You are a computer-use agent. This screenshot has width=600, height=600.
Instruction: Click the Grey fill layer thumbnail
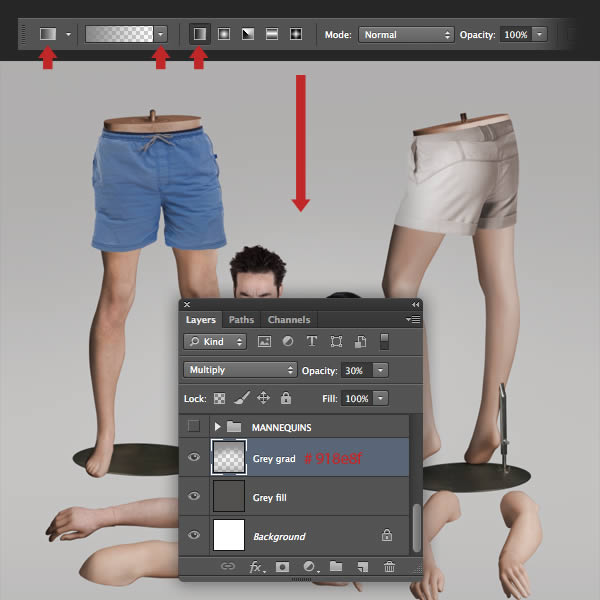coord(230,497)
